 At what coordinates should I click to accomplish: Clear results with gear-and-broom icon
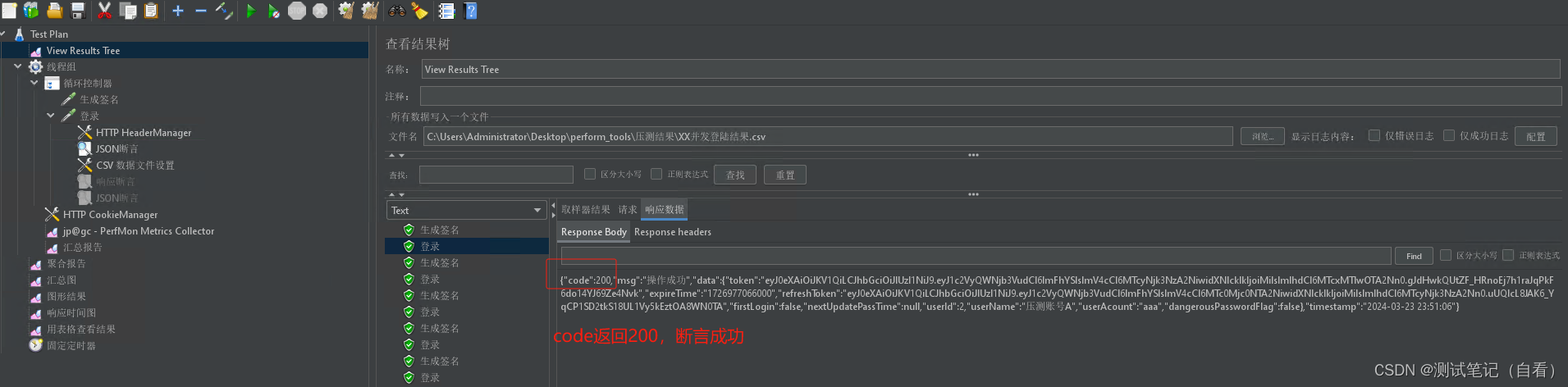346,11
